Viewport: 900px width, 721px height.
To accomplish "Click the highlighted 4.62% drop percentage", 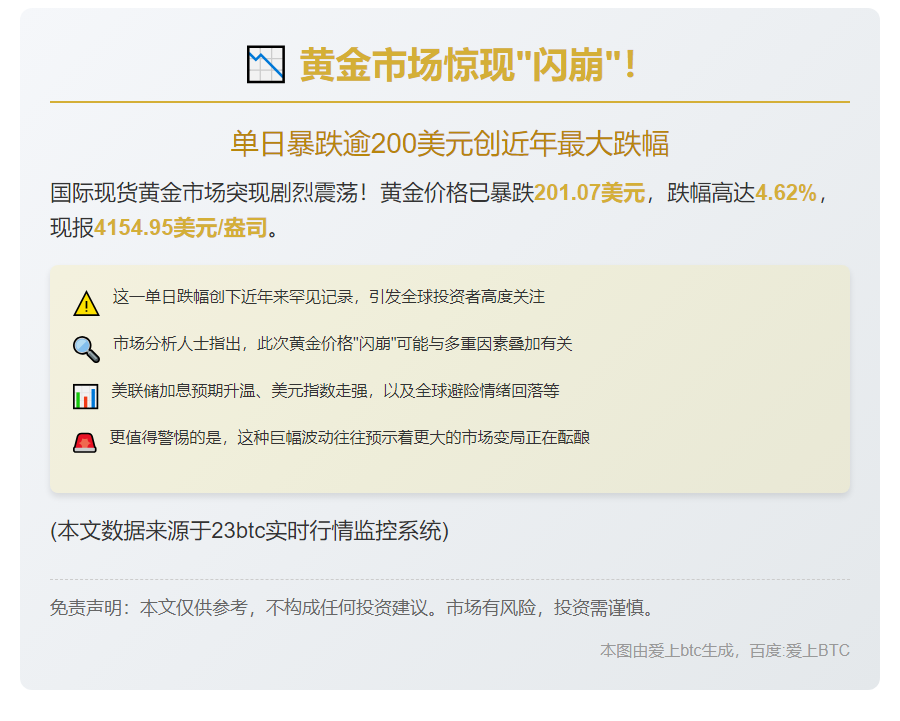I will (786, 193).
